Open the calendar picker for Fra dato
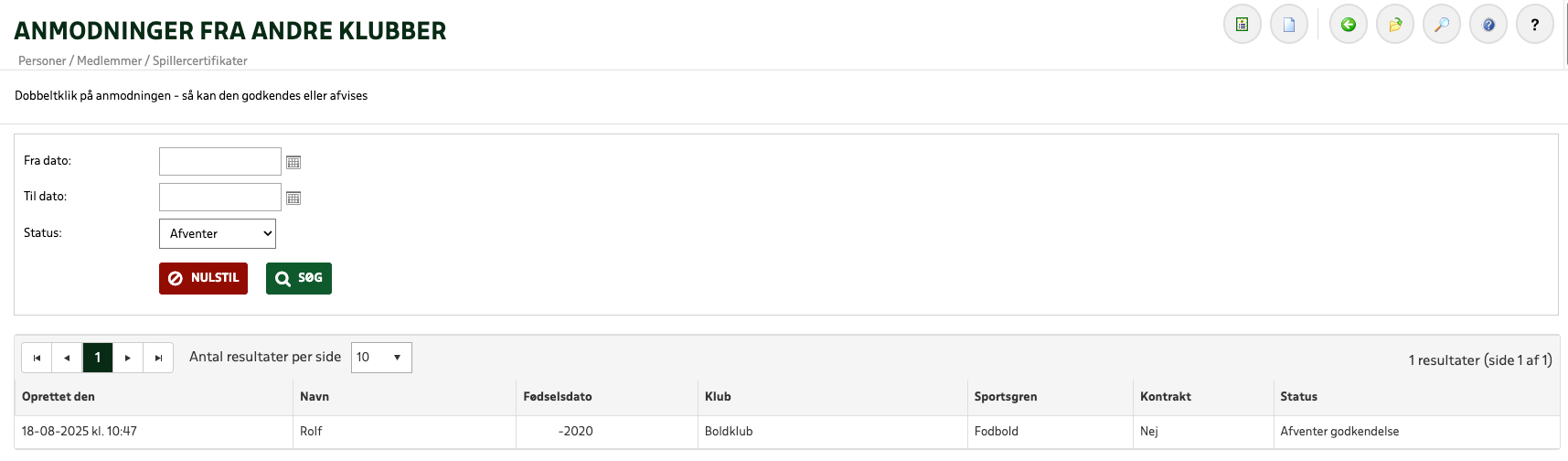This screenshot has width=1568, height=461. click(x=293, y=162)
